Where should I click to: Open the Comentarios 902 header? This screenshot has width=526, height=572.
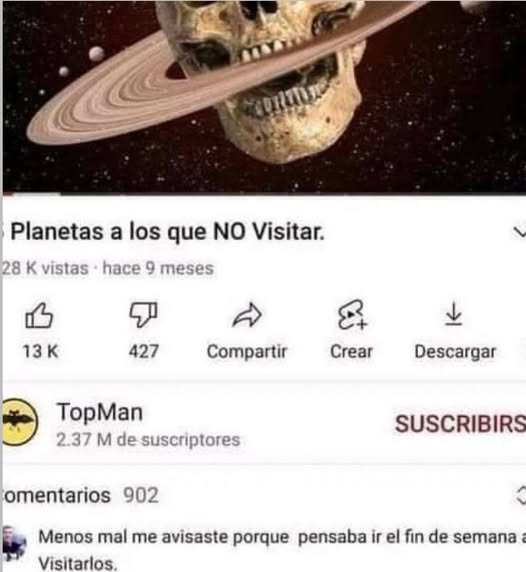point(80,495)
